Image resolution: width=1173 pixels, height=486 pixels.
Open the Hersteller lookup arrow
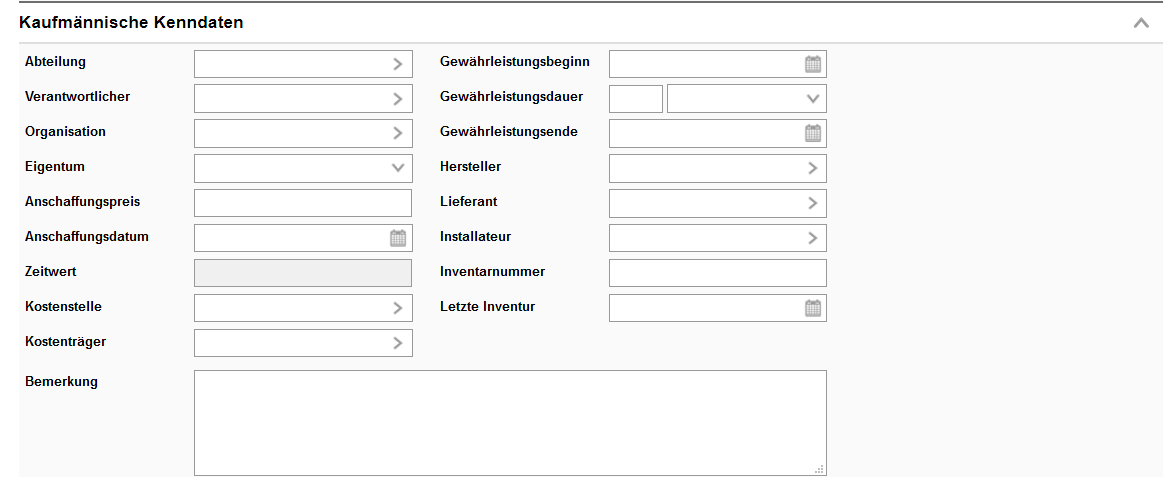813,168
